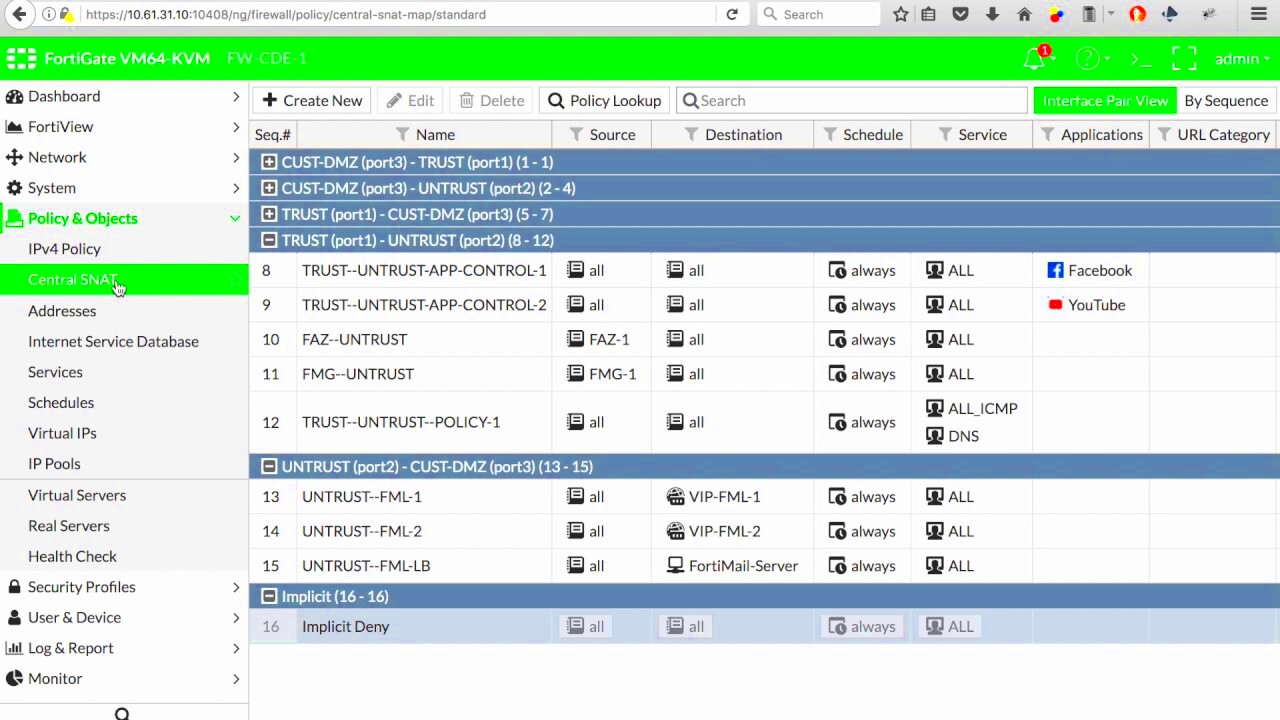Click the YouTube application icon on policy 9
Screen dimensions: 1280x720
pos(1055,305)
